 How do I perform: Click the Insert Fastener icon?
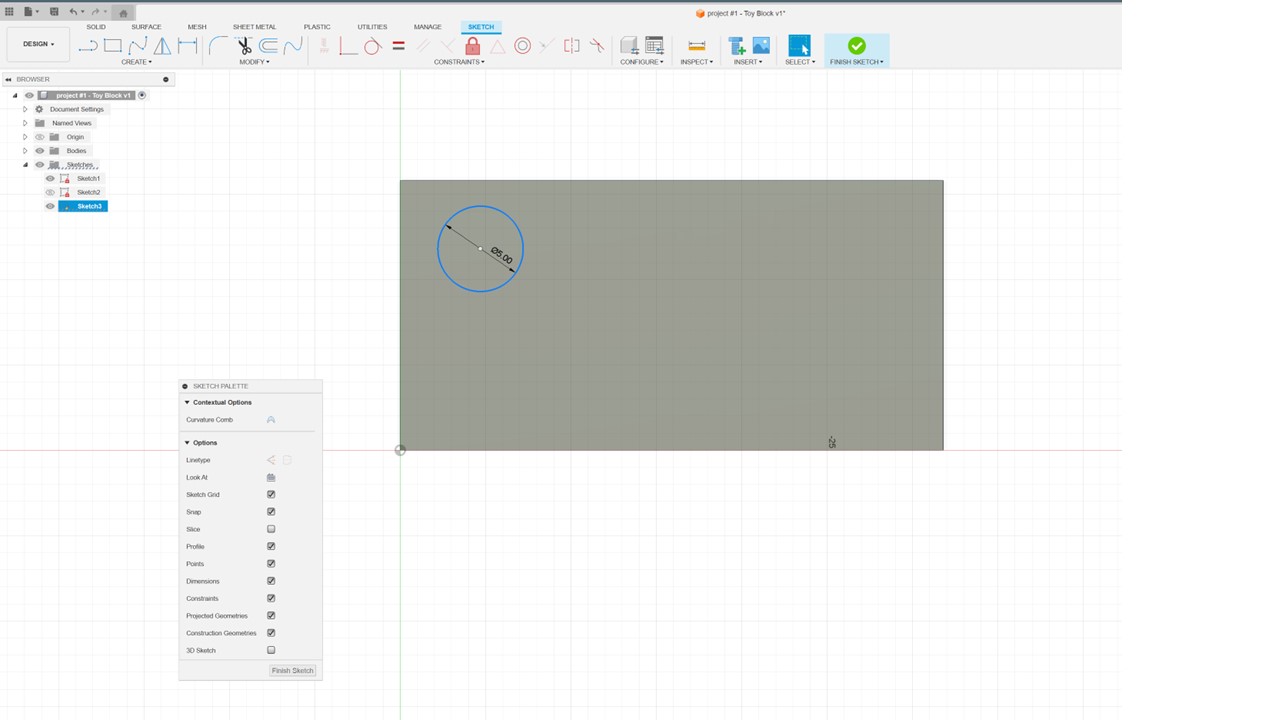737,46
